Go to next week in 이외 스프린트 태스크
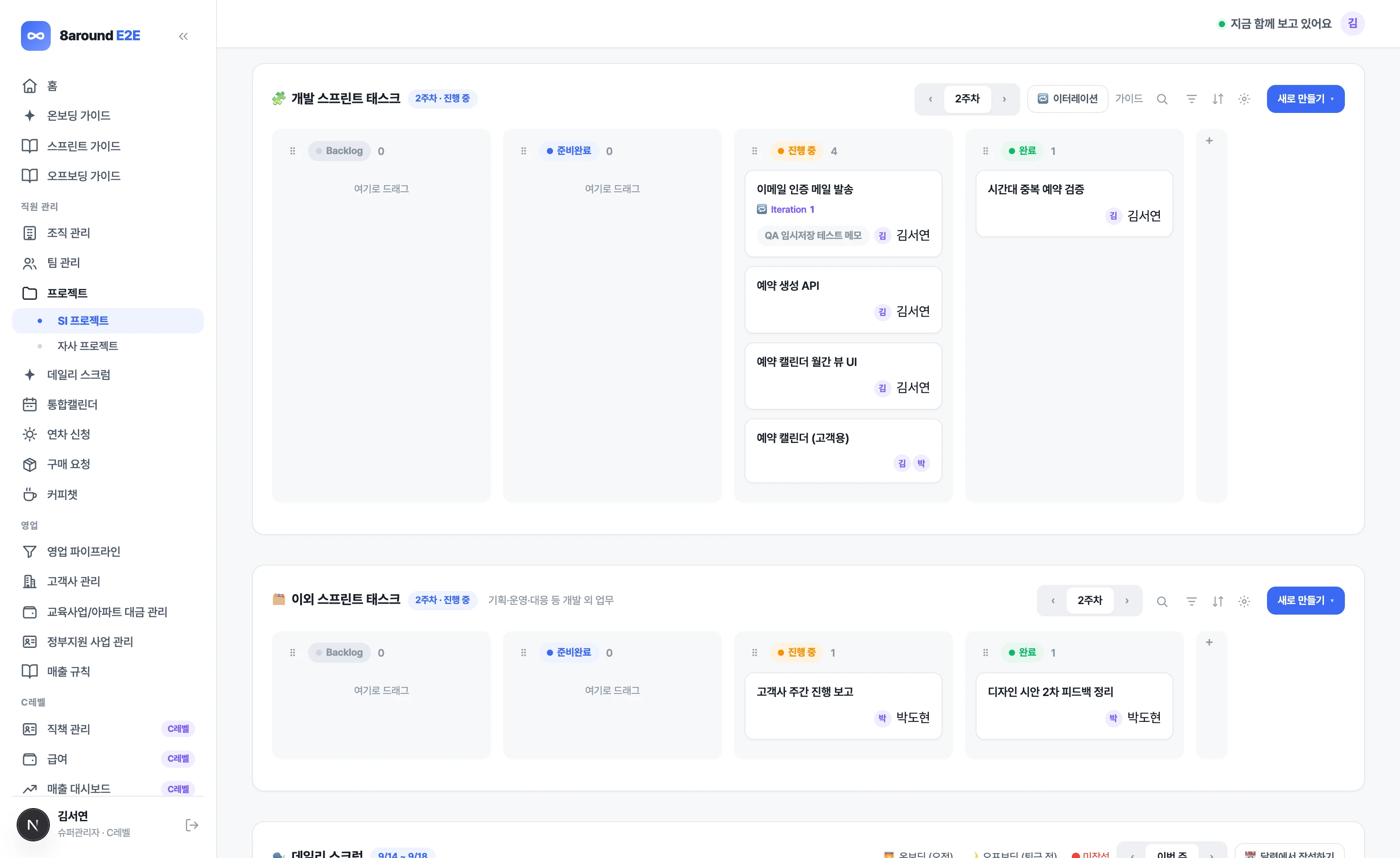The image size is (1400, 858). click(1127, 601)
